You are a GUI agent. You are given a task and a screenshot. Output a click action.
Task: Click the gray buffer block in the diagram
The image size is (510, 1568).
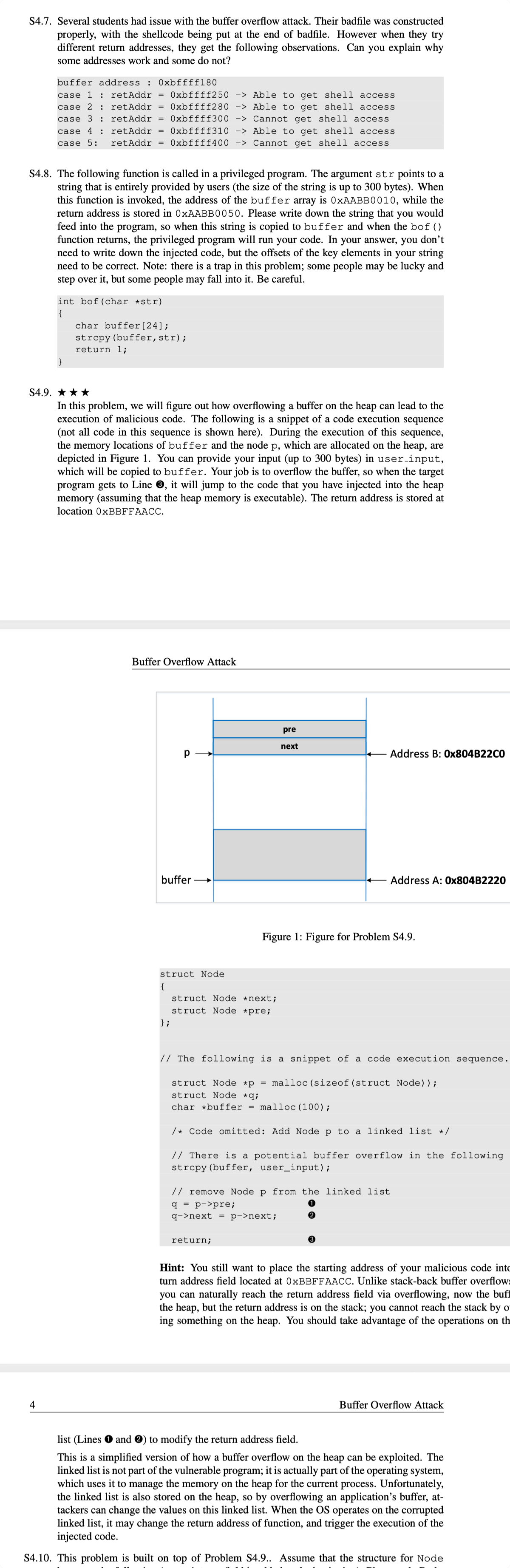click(x=289, y=855)
